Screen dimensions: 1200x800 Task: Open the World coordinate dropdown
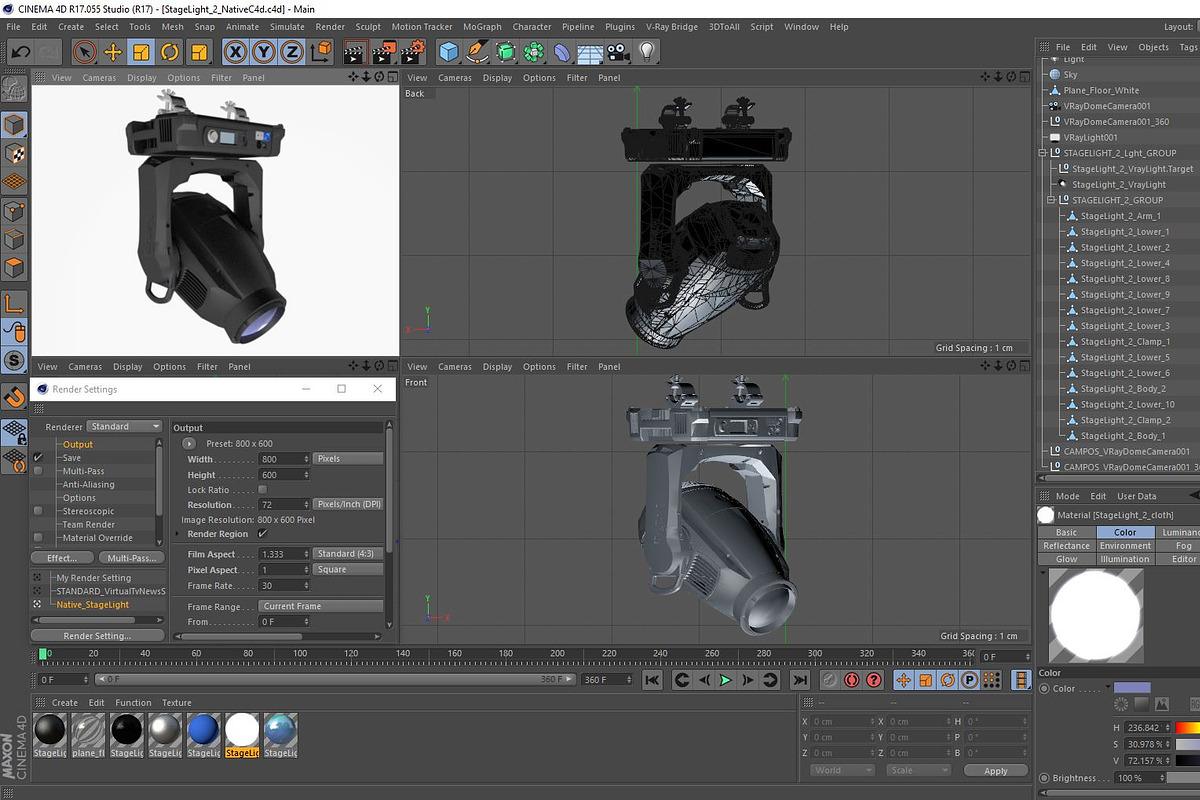(x=842, y=770)
